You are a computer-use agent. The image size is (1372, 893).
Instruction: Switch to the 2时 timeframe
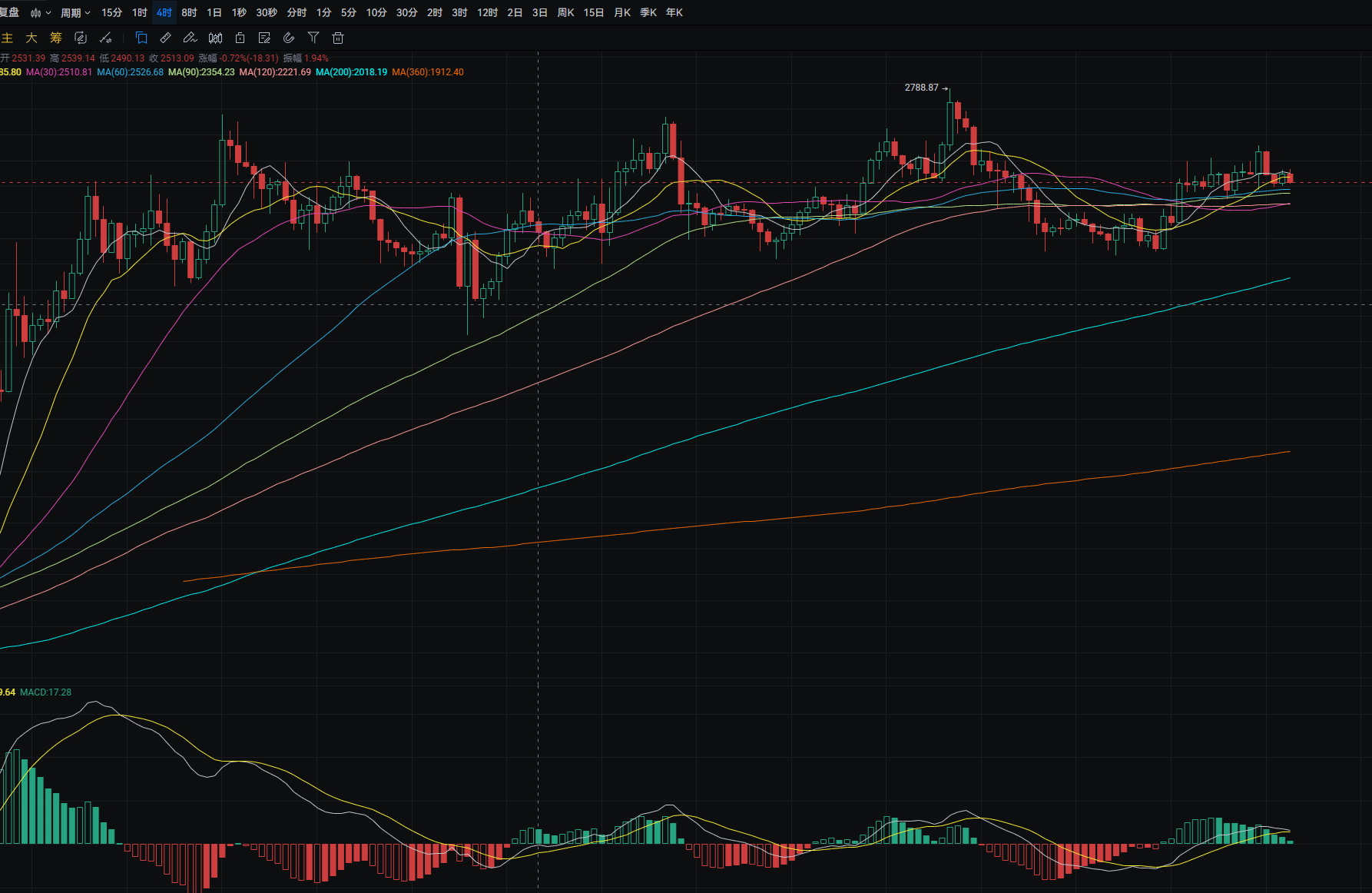[x=435, y=13]
